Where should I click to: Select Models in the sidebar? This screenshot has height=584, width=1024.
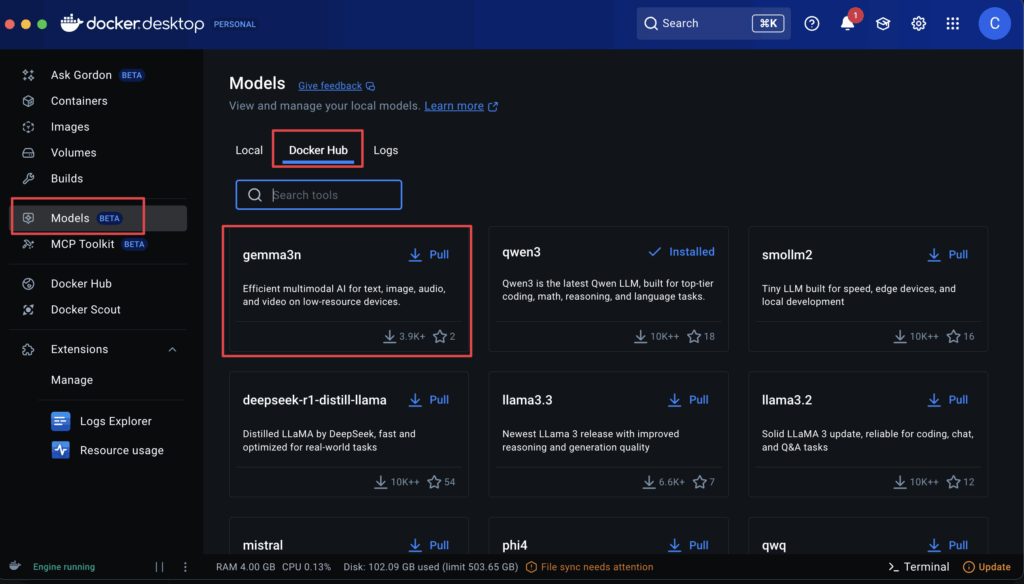pos(98,218)
